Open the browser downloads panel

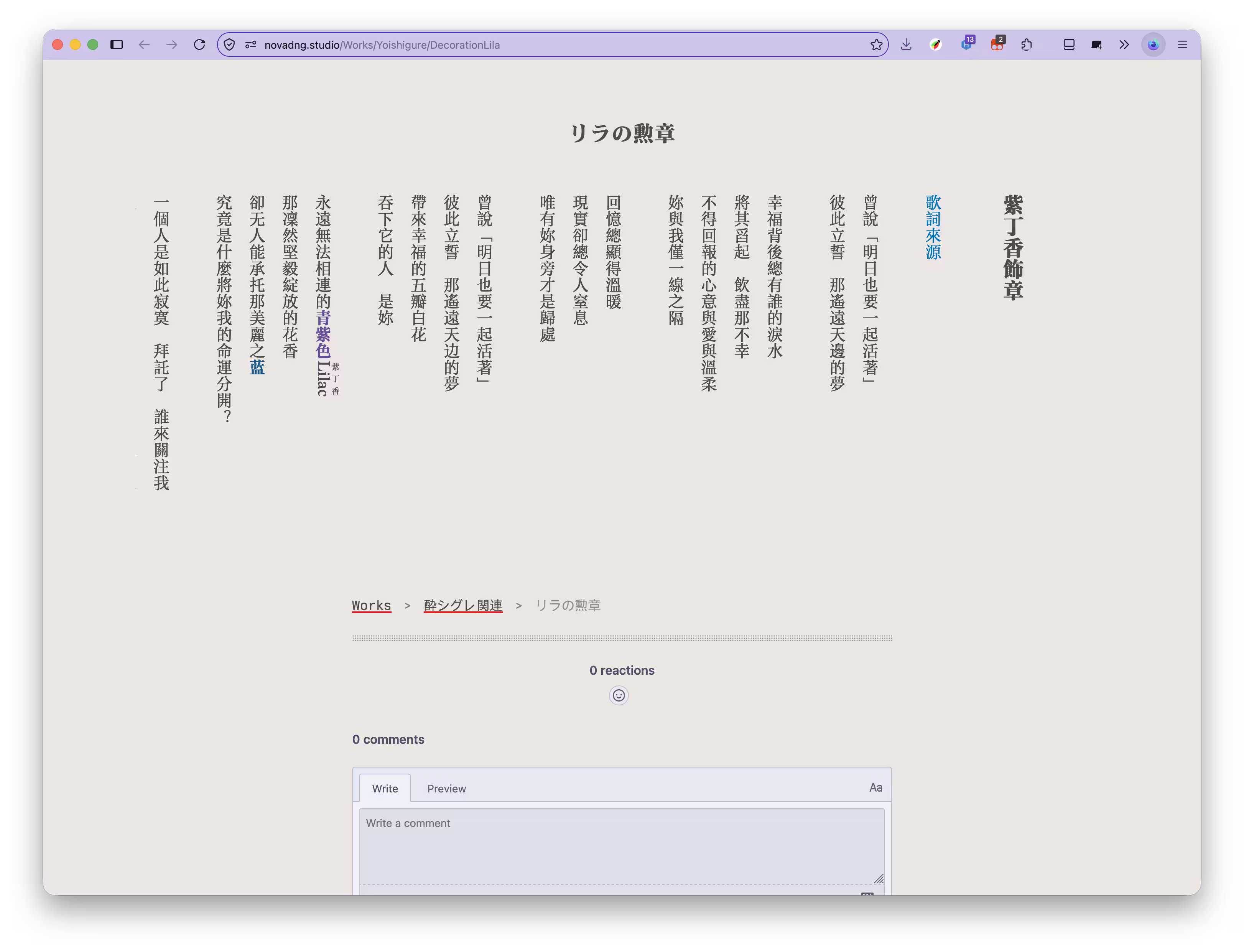point(906,45)
